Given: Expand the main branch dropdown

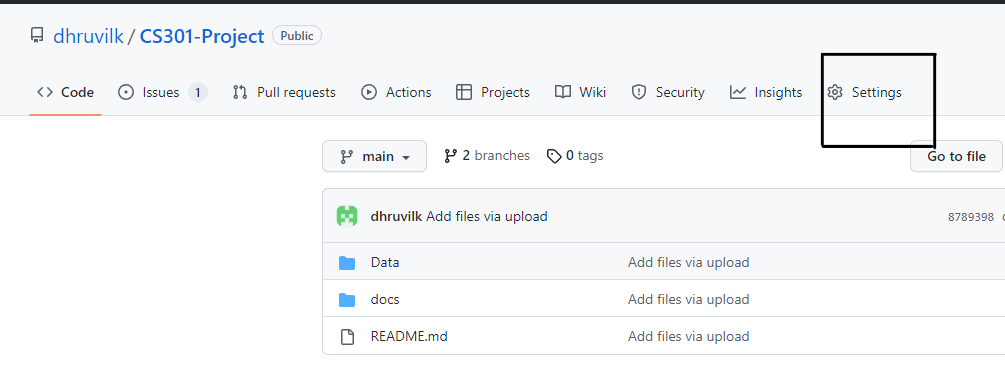Looking at the screenshot, I should (x=374, y=156).
